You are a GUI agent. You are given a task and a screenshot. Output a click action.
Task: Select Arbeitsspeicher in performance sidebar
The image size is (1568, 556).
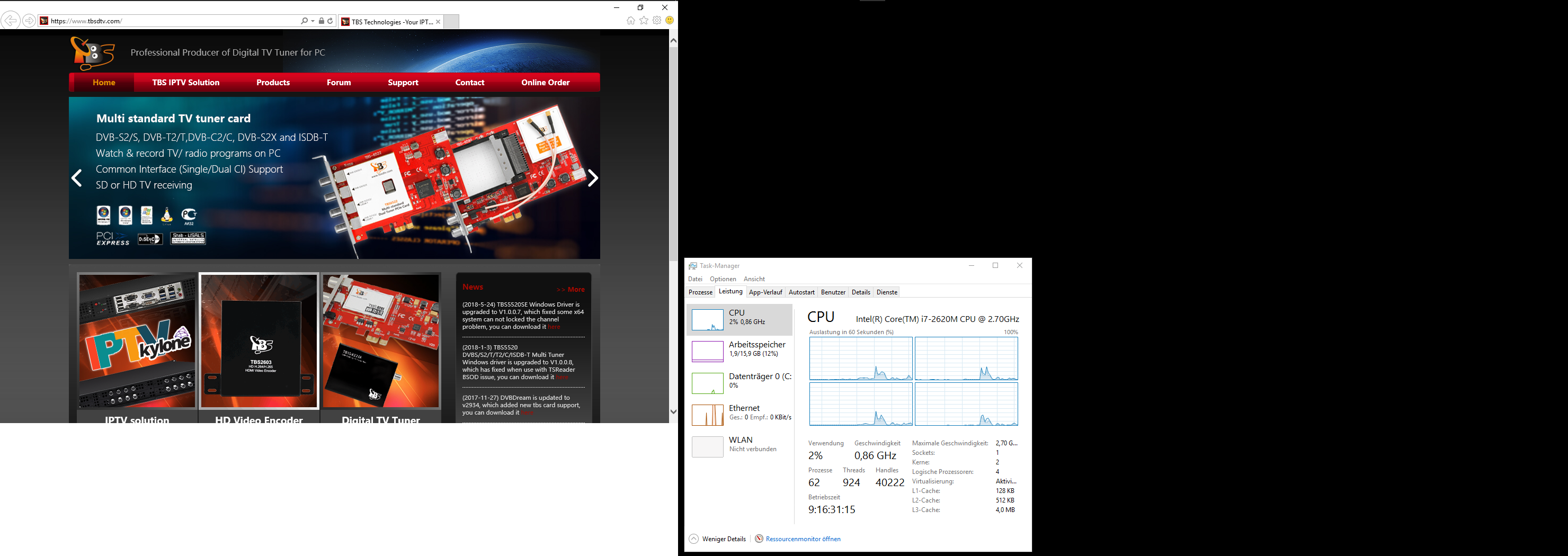(740, 351)
